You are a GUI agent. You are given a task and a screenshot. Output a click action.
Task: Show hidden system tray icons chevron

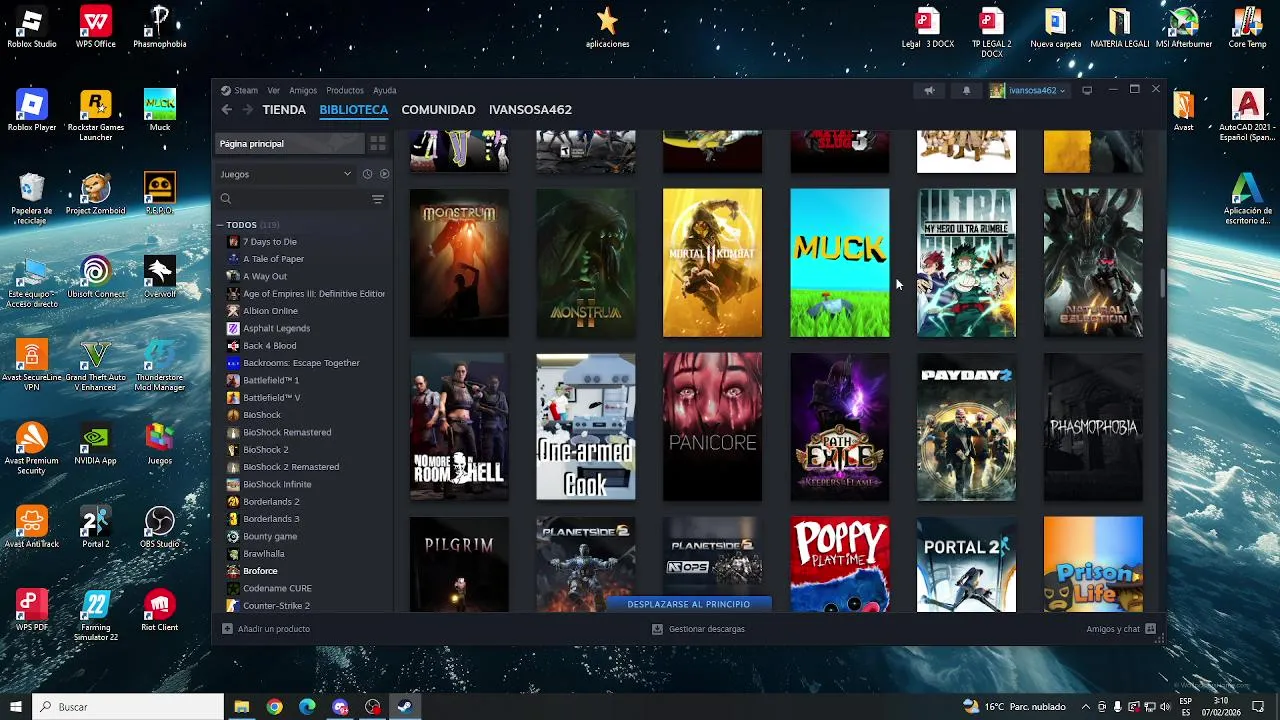1086,707
